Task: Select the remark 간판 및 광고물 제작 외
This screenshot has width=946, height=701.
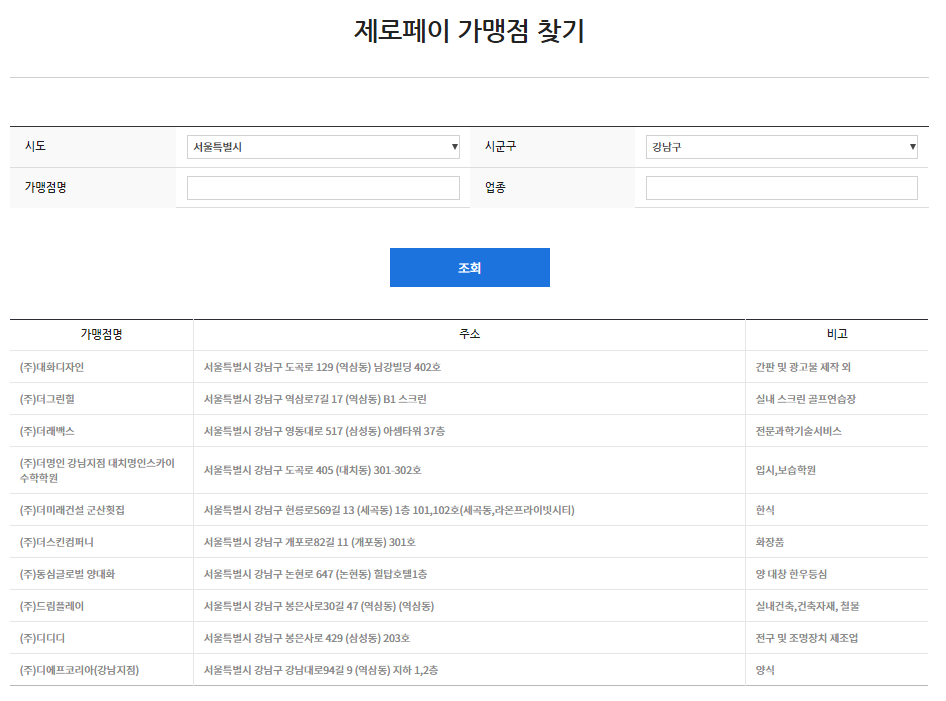Action: (803, 367)
